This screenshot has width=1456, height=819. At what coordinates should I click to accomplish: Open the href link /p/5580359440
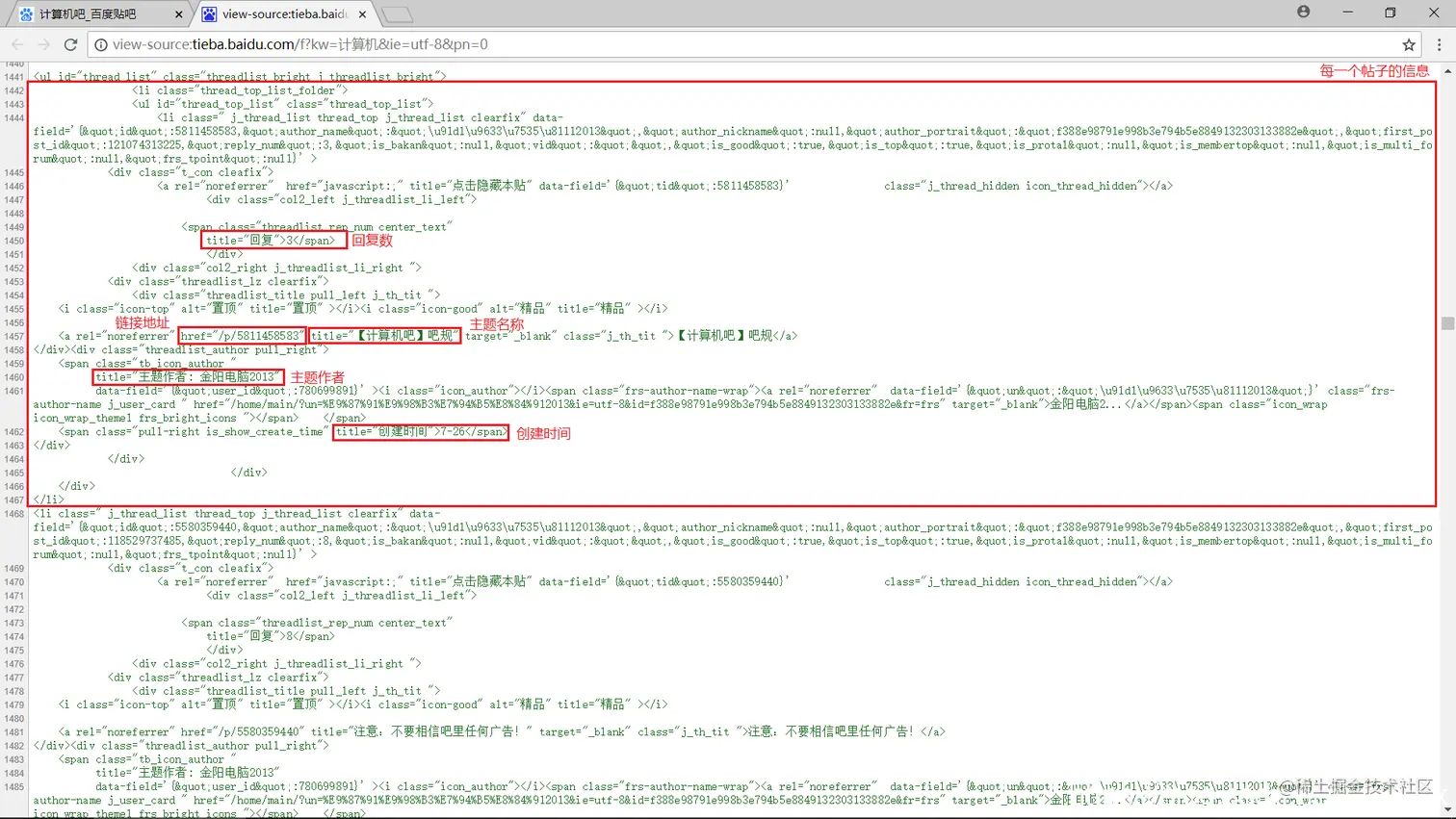click(242, 731)
